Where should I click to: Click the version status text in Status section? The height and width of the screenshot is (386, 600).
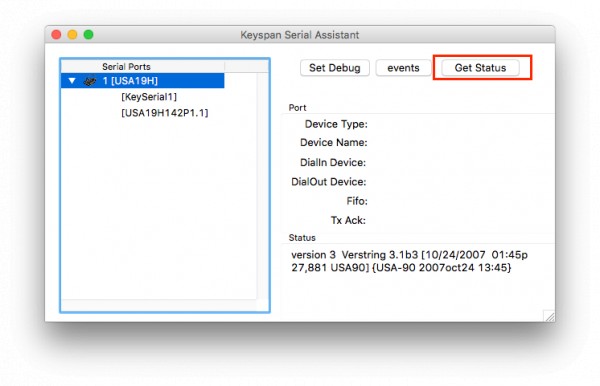coord(409,261)
